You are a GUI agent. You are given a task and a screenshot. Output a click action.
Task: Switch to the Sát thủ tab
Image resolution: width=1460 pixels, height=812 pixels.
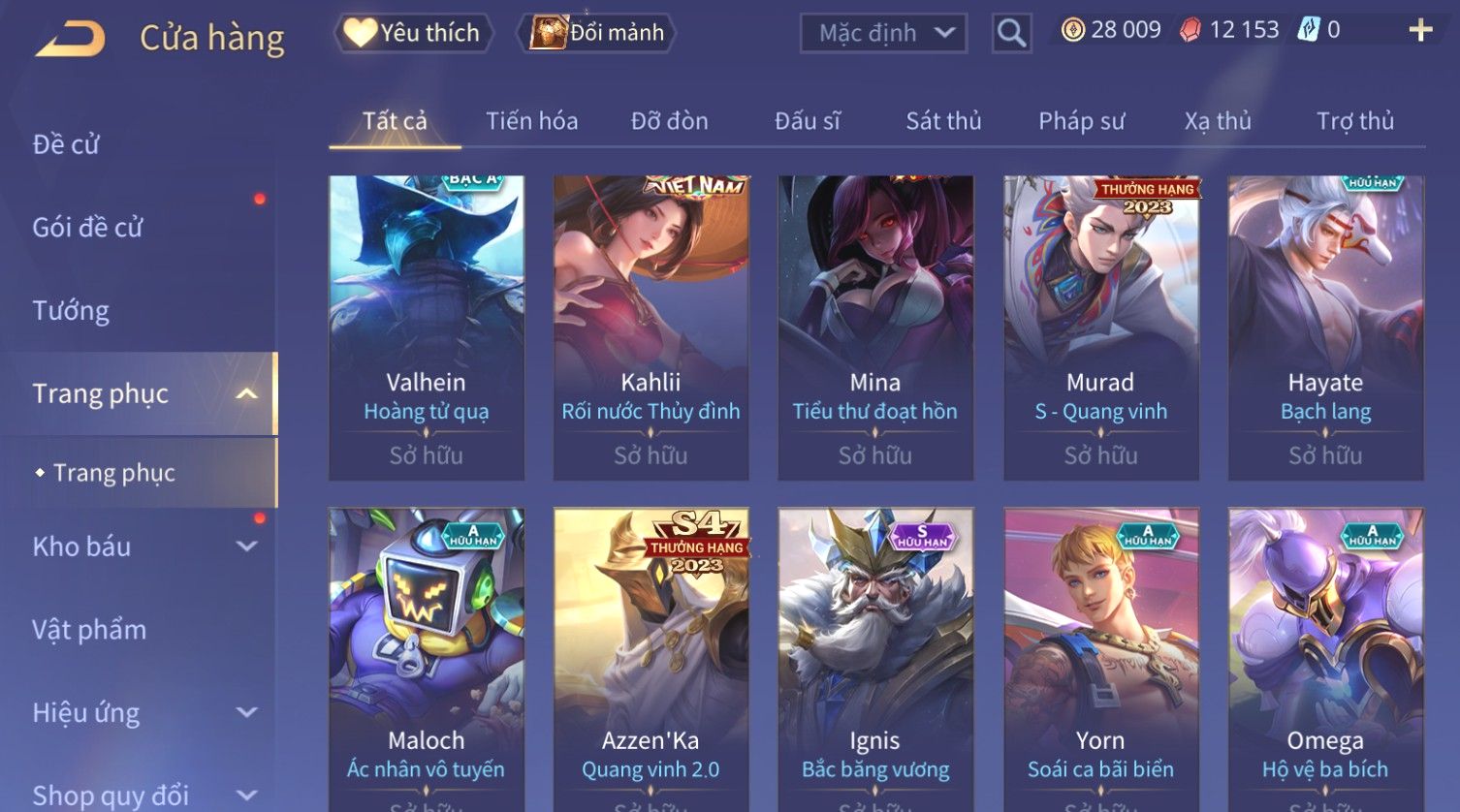pyautogui.click(x=943, y=121)
